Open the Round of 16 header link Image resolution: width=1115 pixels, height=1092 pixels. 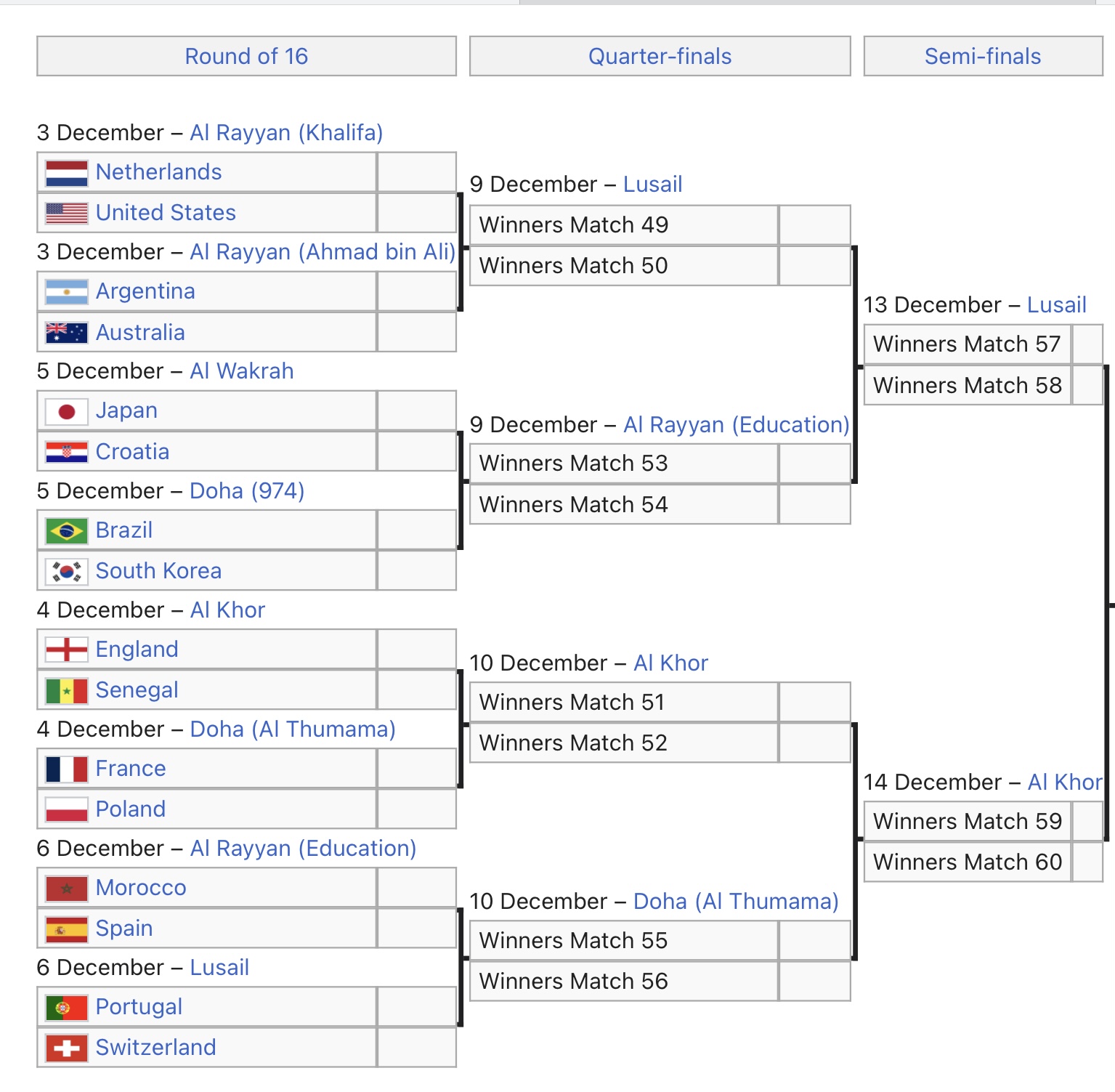tap(246, 56)
